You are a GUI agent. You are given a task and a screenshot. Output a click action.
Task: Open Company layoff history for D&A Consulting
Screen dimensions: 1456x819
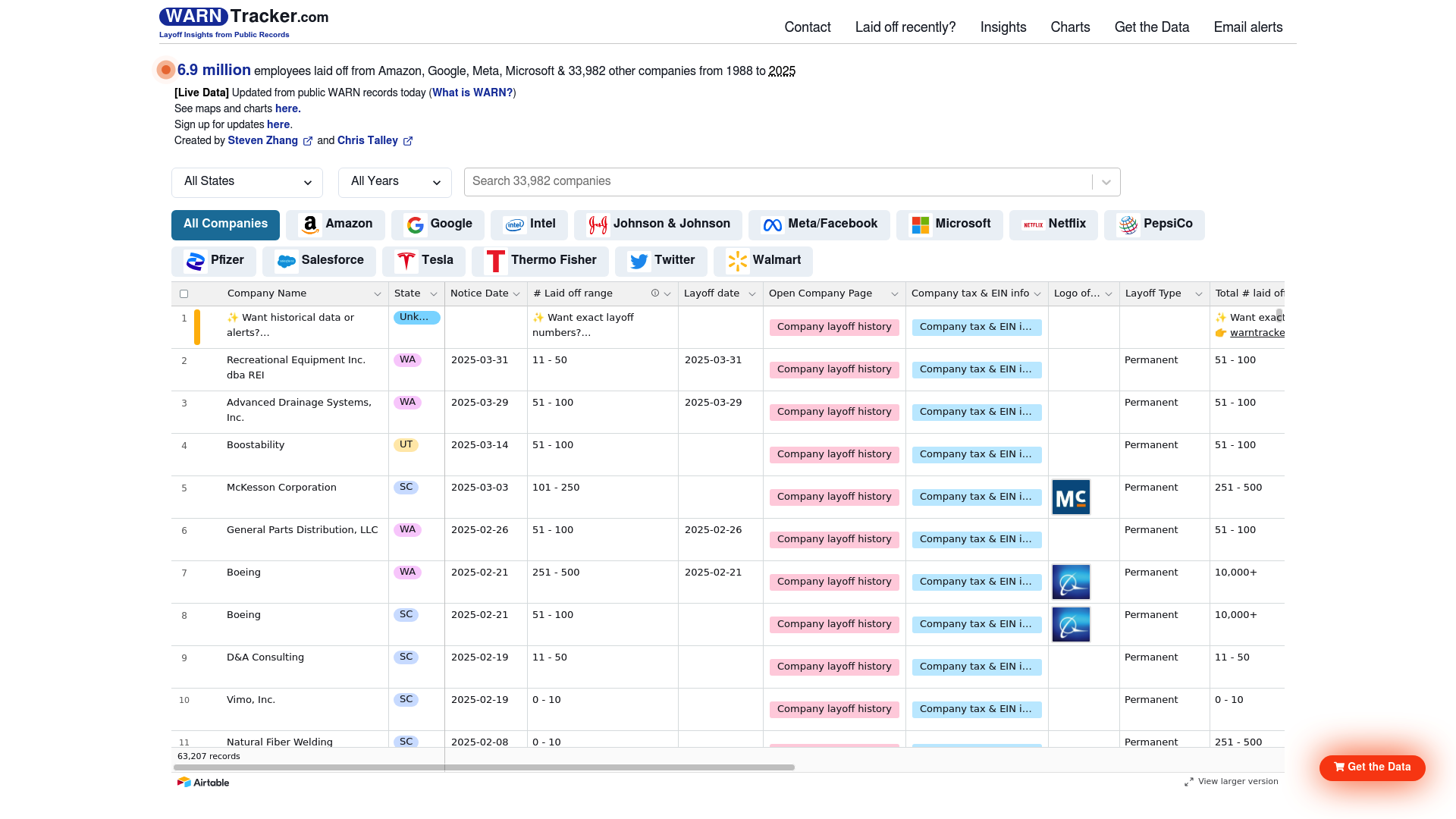(834, 667)
